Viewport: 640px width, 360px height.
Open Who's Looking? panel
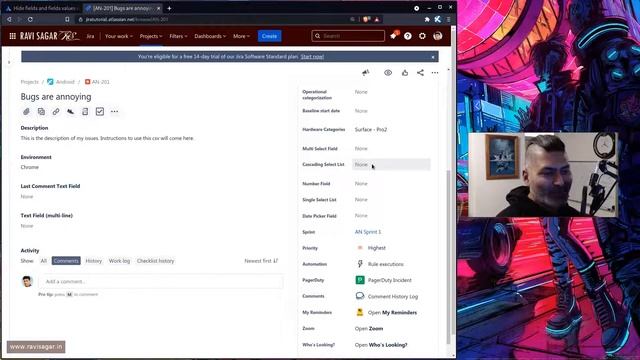click(x=381, y=345)
